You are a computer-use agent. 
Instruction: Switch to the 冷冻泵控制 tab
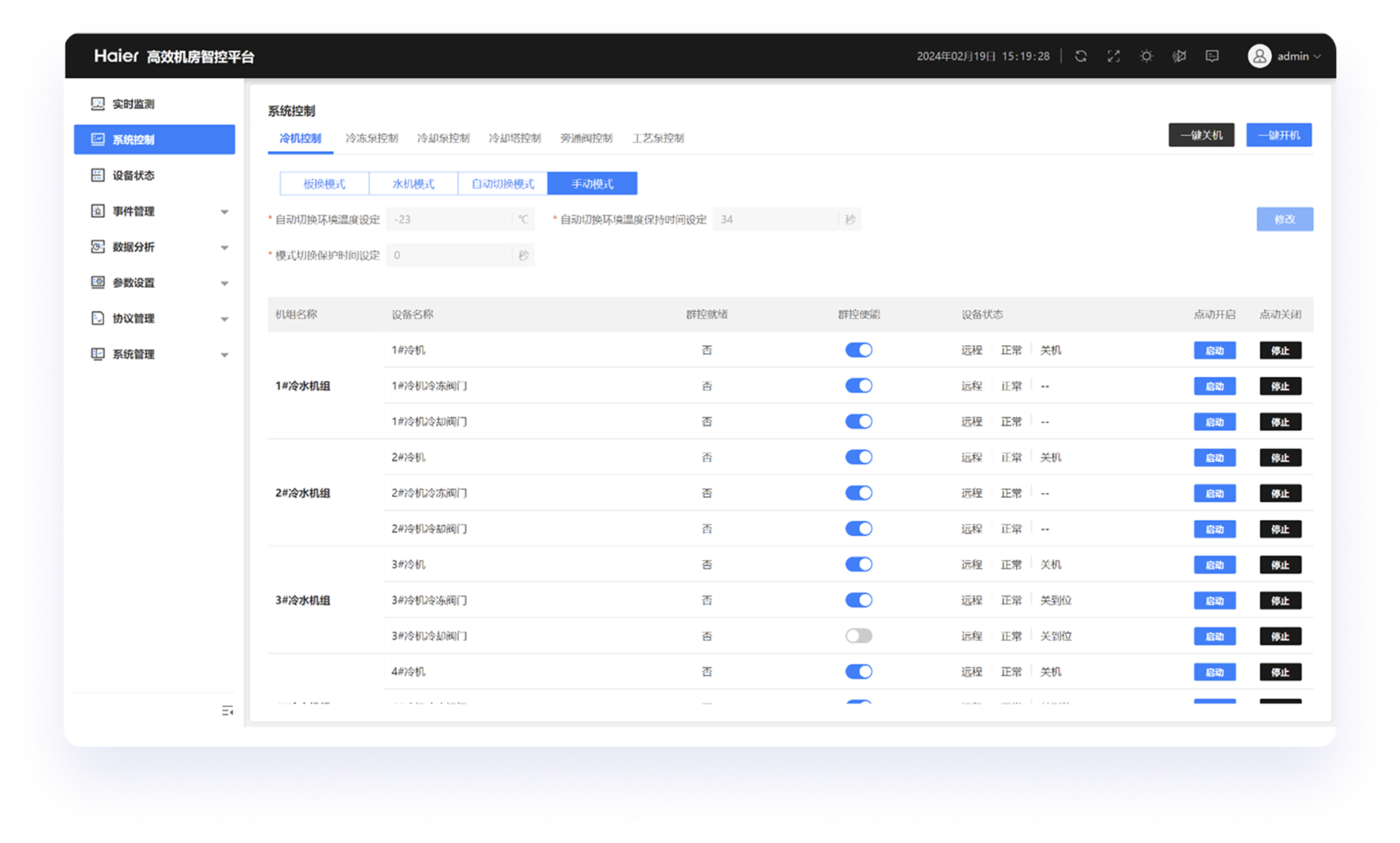click(x=371, y=138)
